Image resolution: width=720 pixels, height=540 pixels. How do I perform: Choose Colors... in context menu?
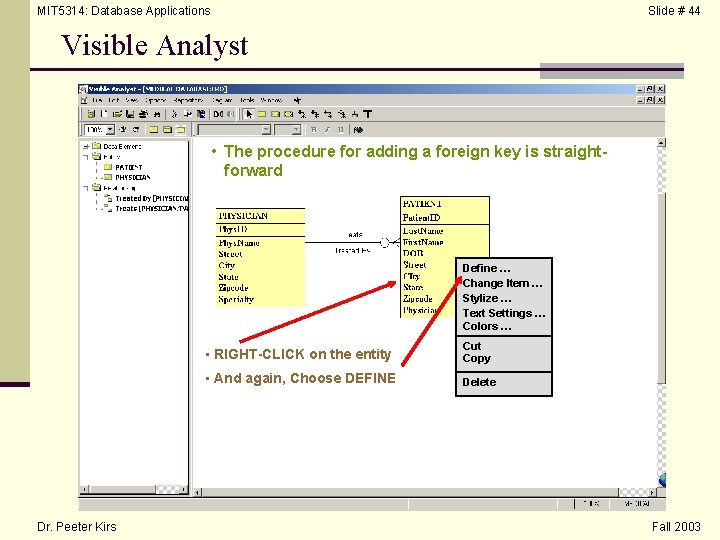487,326
